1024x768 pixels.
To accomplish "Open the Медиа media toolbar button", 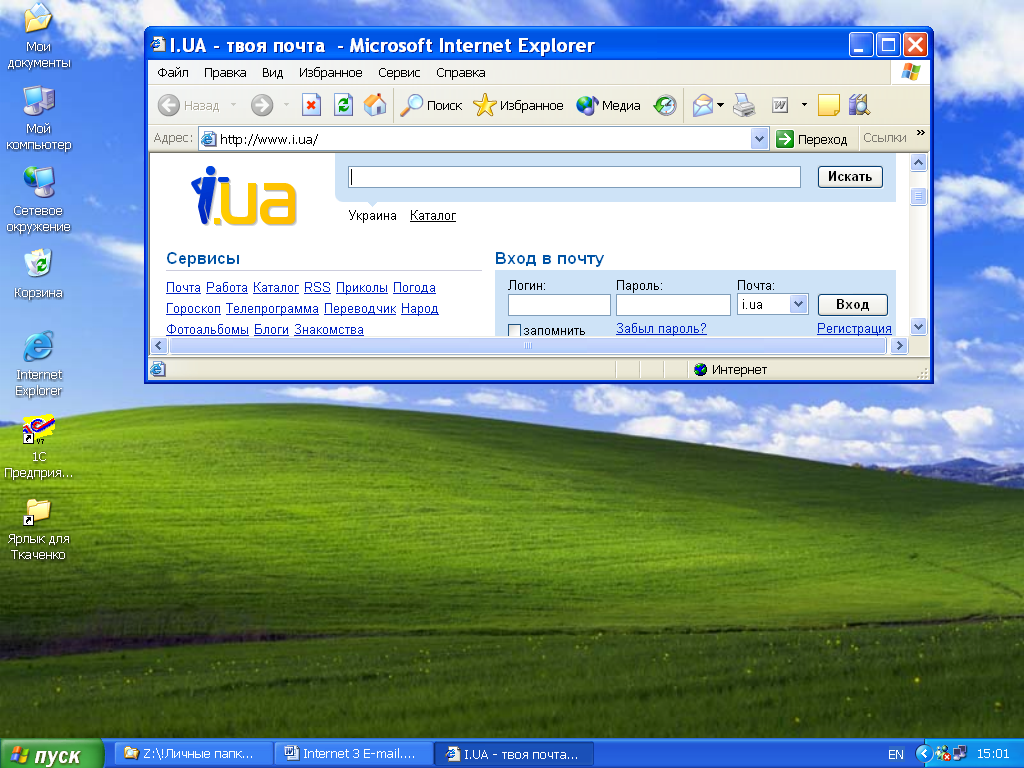I will [608, 105].
